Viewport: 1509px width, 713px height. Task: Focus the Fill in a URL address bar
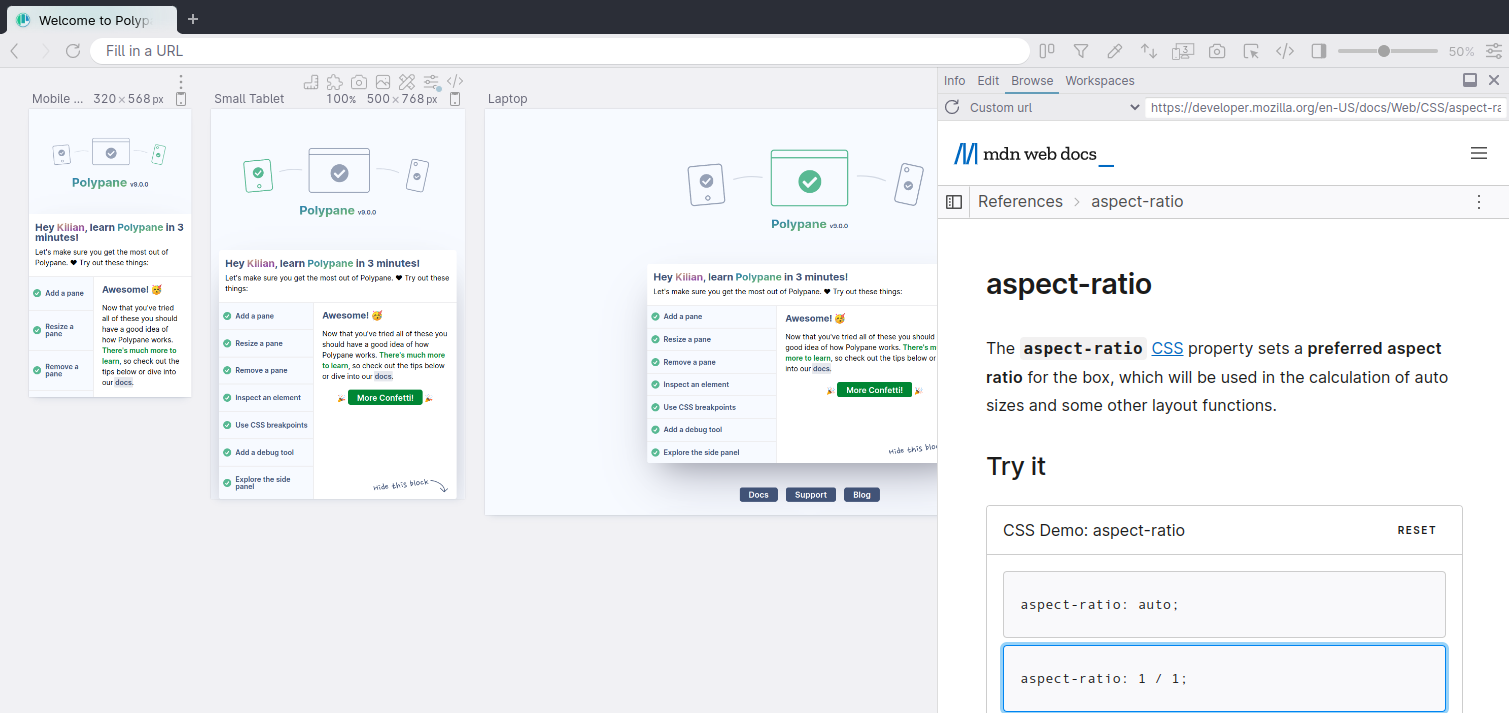tap(560, 51)
